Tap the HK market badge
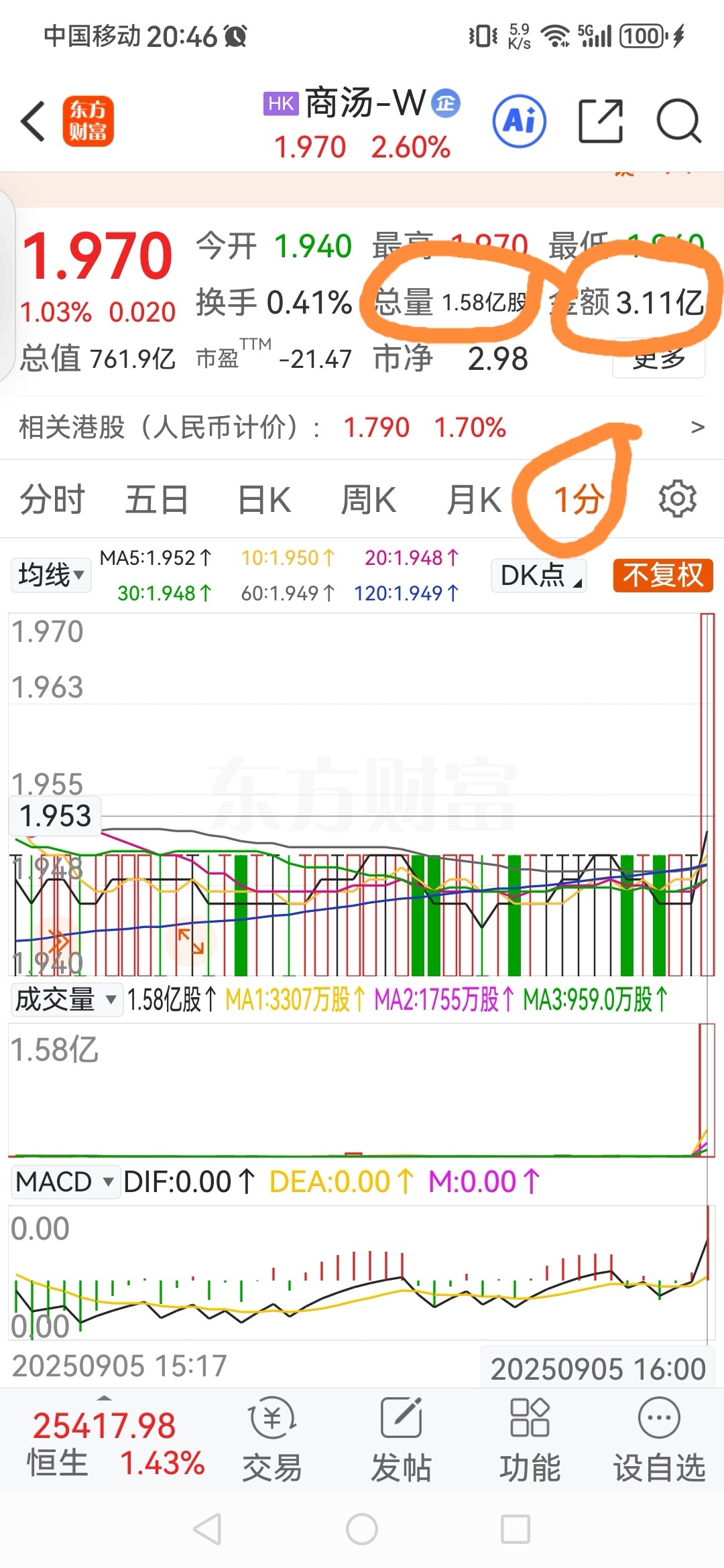This screenshot has height=1568, width=724. click(x=280, y=104)
